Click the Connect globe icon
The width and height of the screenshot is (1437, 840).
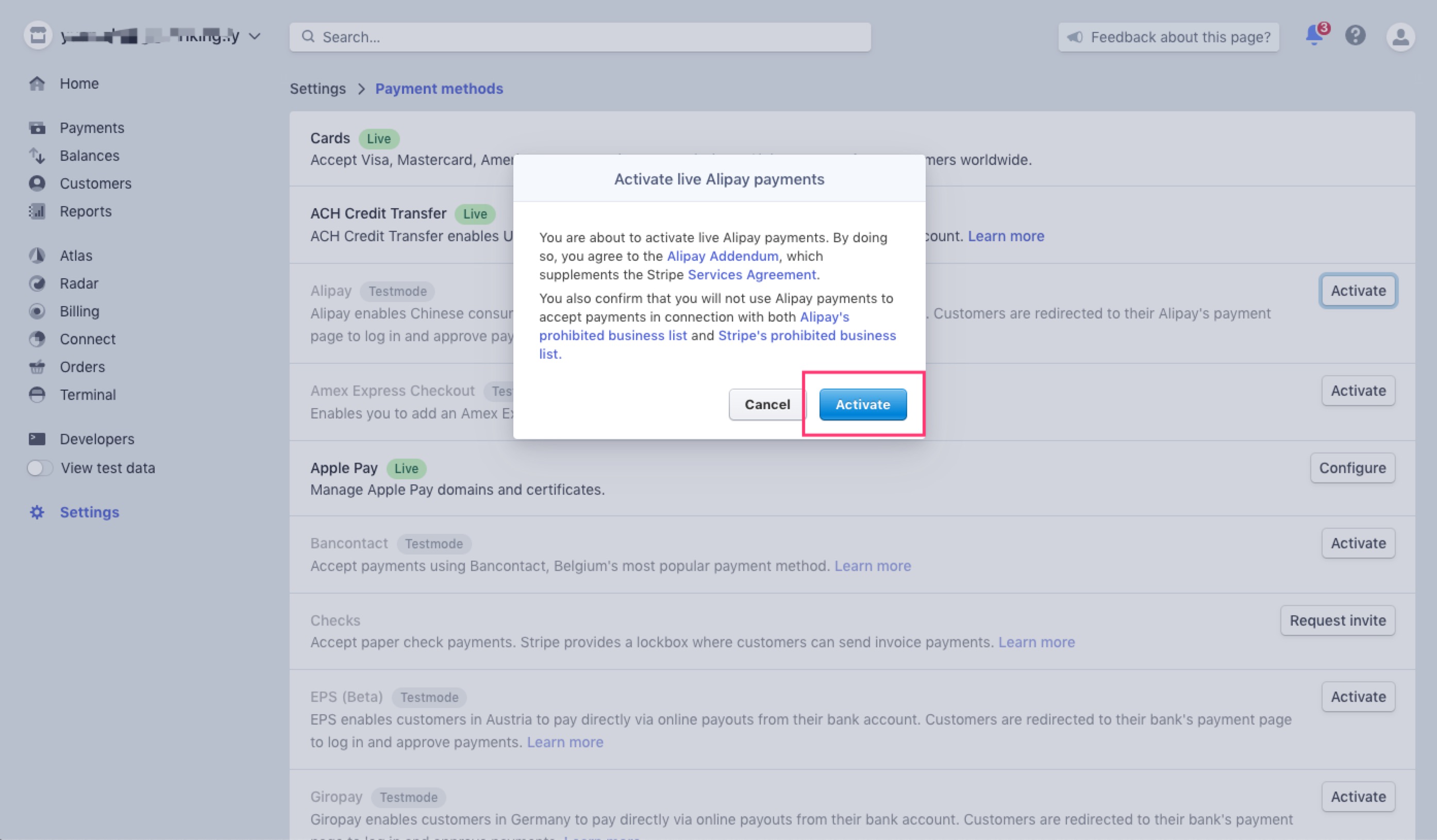click(x=37, y=339)
